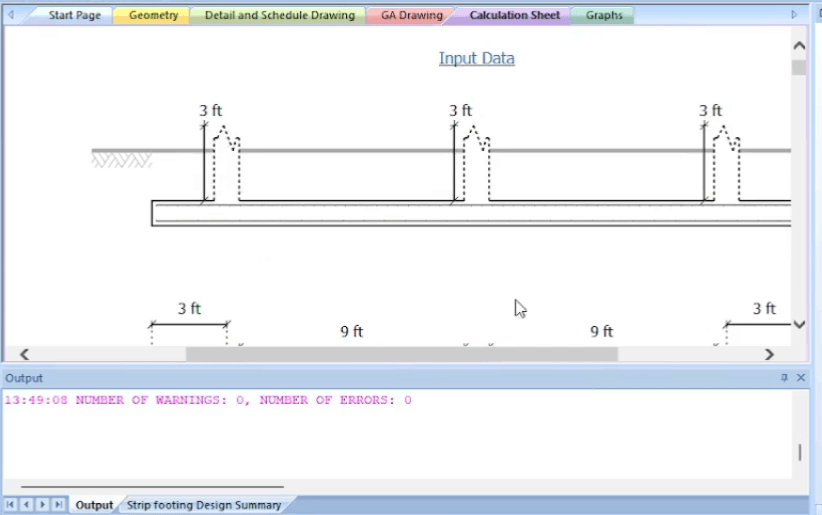Go to the Graphs tab
The image size is (822, 515).
tap(604, 16)
